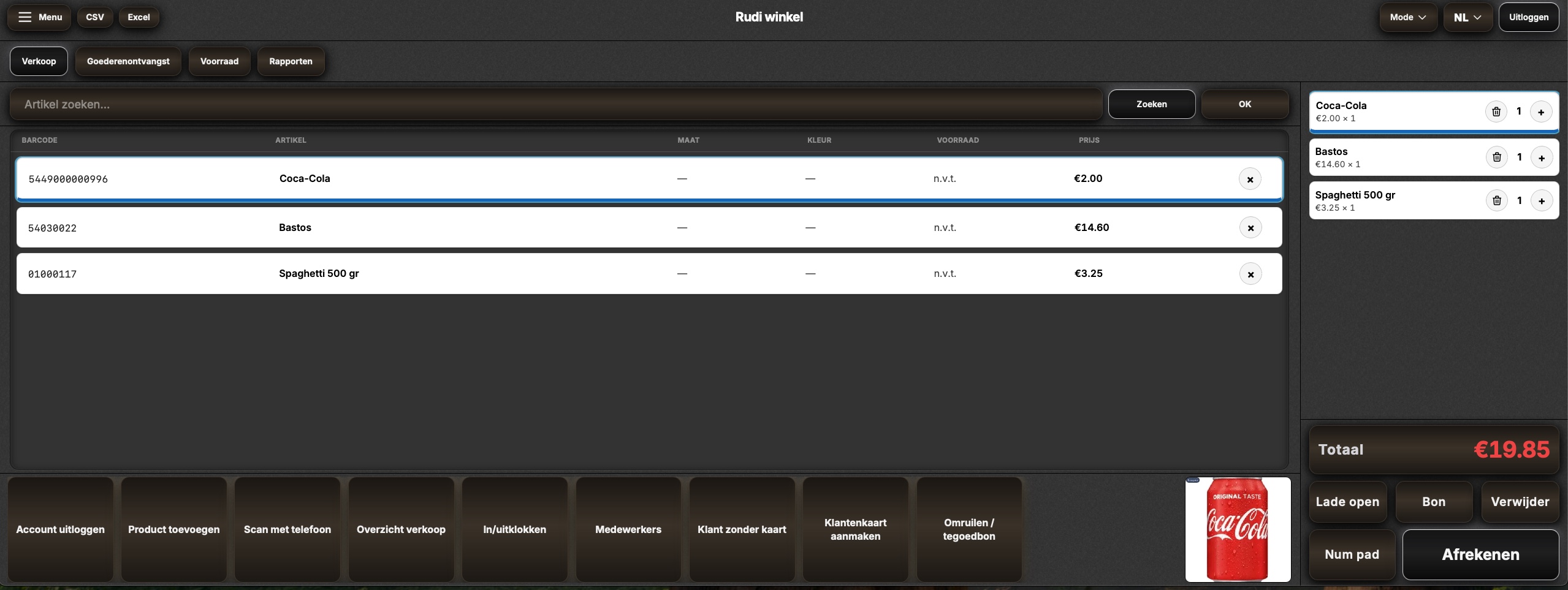1568x590 pixels.
Task: Increment Spaghetti 500 gr quantity
Action: 1541,200
